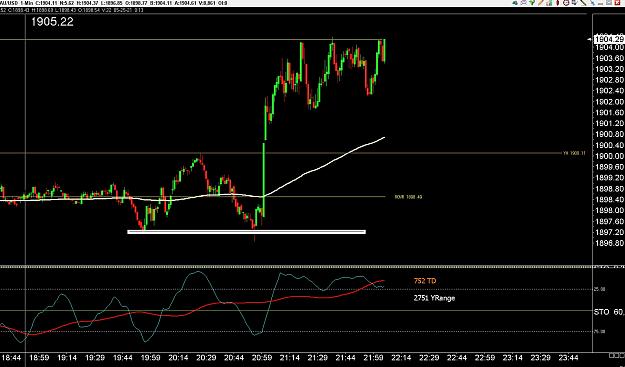Screen dimensions: 625x367
Task: Click the 19:59 time axis label
Action: 151,357
